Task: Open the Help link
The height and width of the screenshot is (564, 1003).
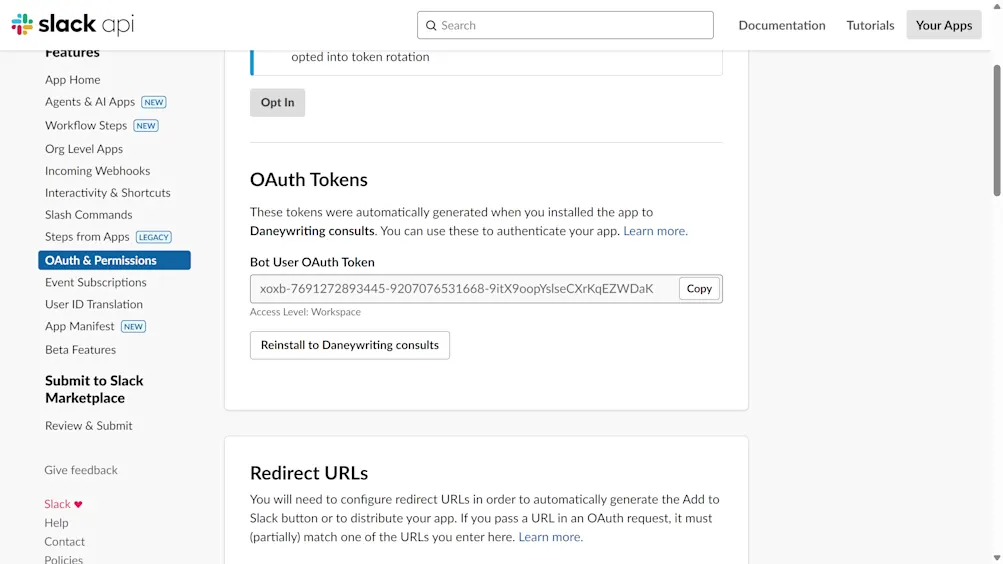Action: 56,522
